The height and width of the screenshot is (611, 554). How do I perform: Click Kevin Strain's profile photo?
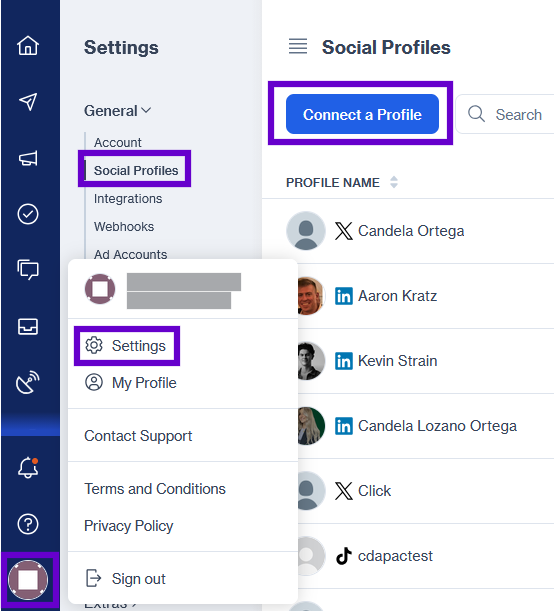(311, 361)
